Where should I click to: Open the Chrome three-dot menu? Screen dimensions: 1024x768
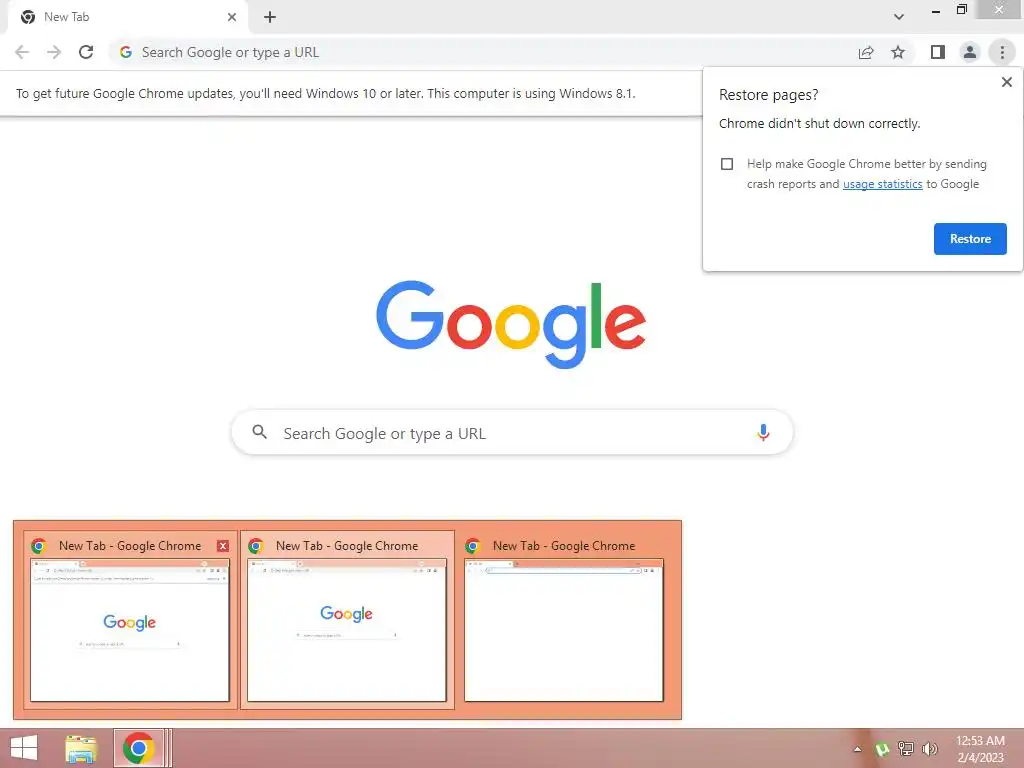point(1002,52)
